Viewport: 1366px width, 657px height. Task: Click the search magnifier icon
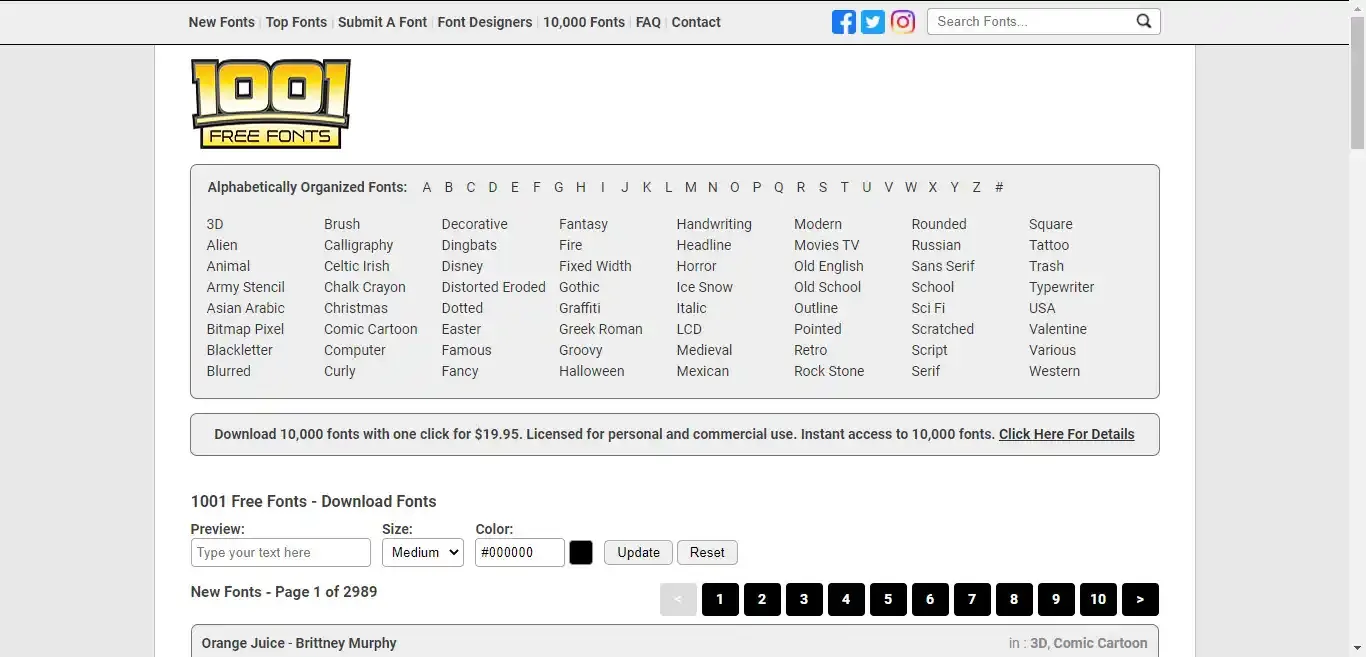[x=1144, y=21]
